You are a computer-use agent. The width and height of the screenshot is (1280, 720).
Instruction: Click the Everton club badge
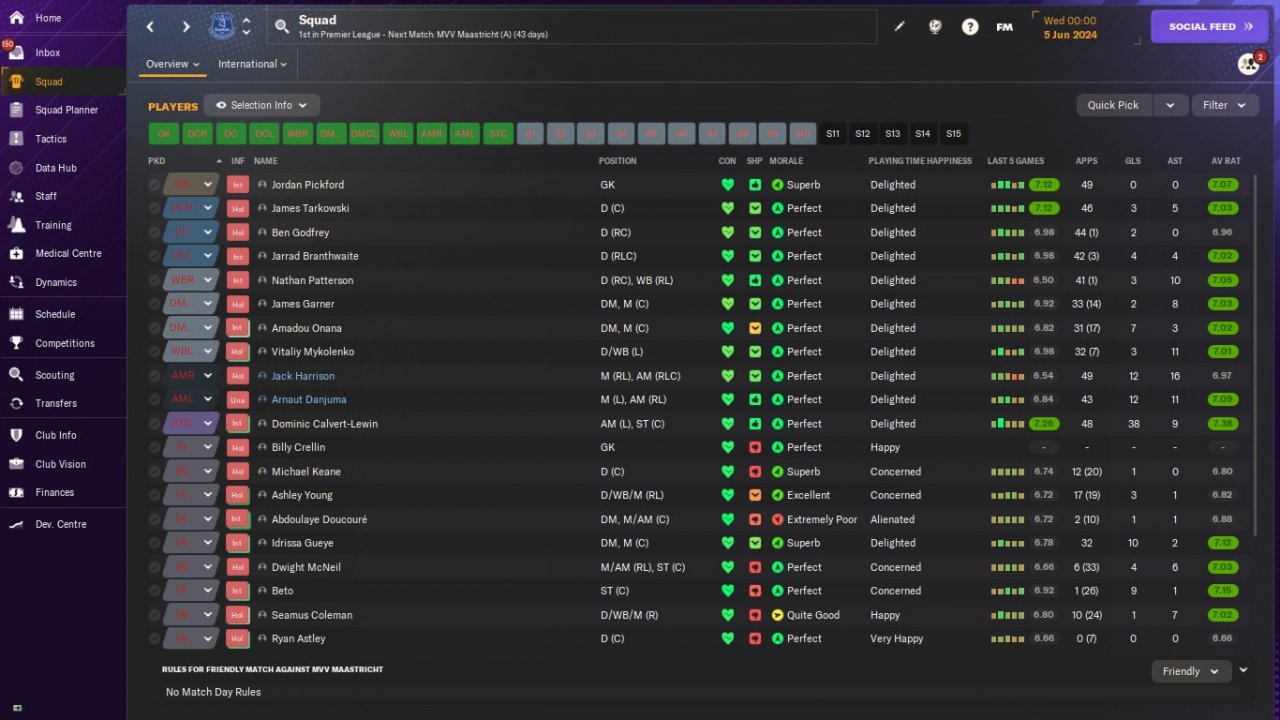pyautogui.click(x=222, y=26)
